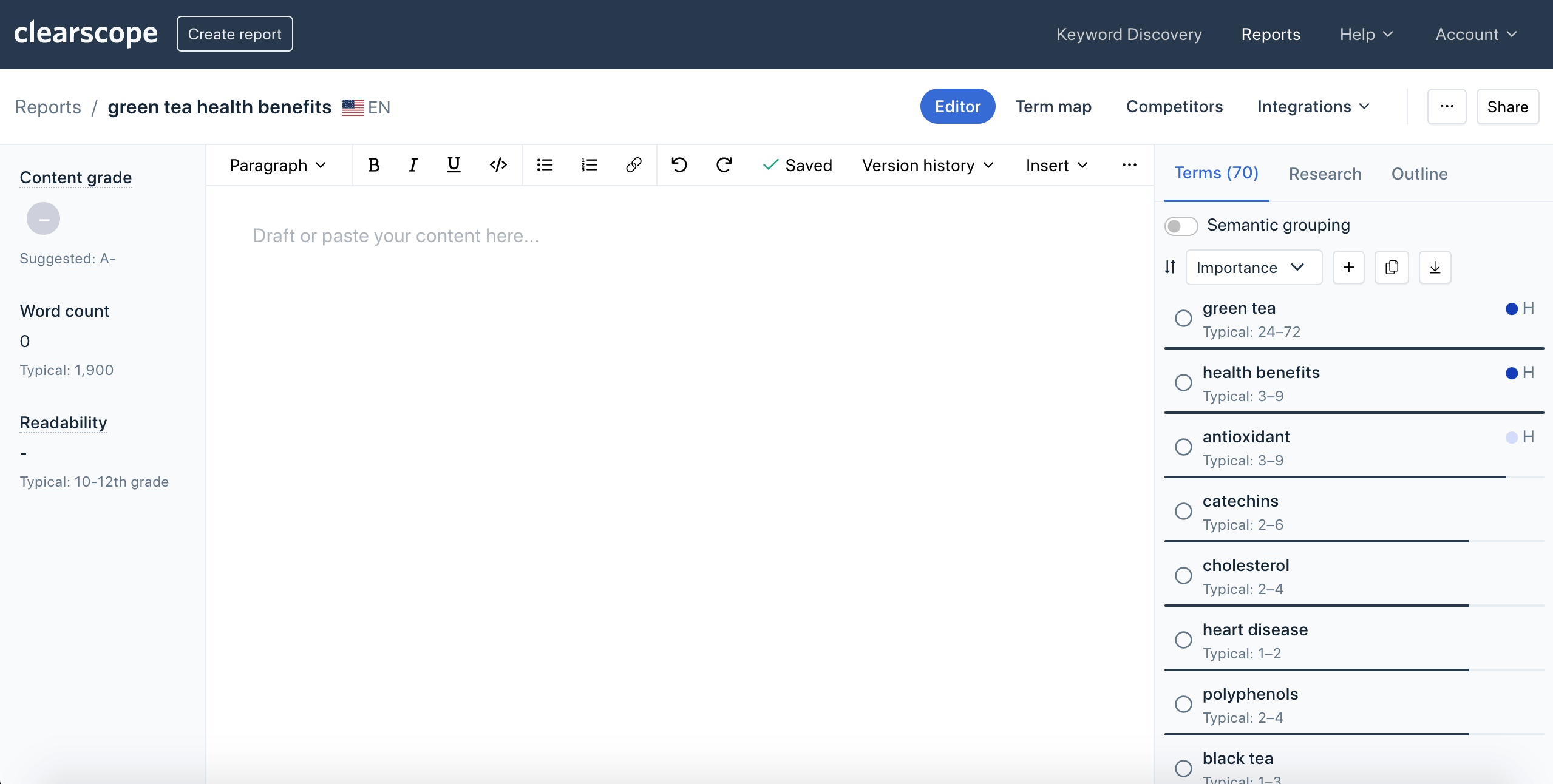Open the Term map view
This screenshot has width=1553, height=784.
tap(1053, 107)
